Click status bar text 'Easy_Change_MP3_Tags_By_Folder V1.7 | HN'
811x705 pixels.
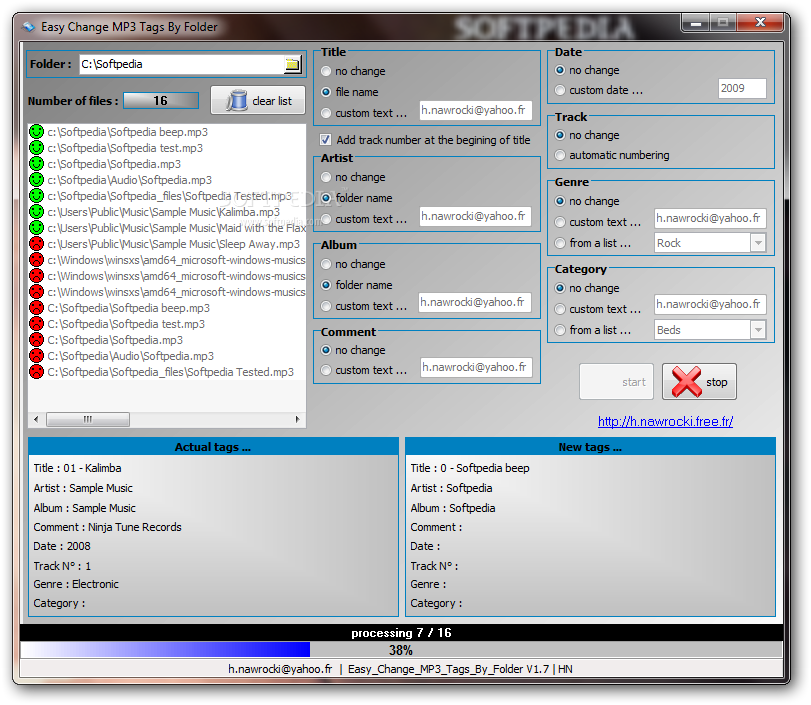460,669
